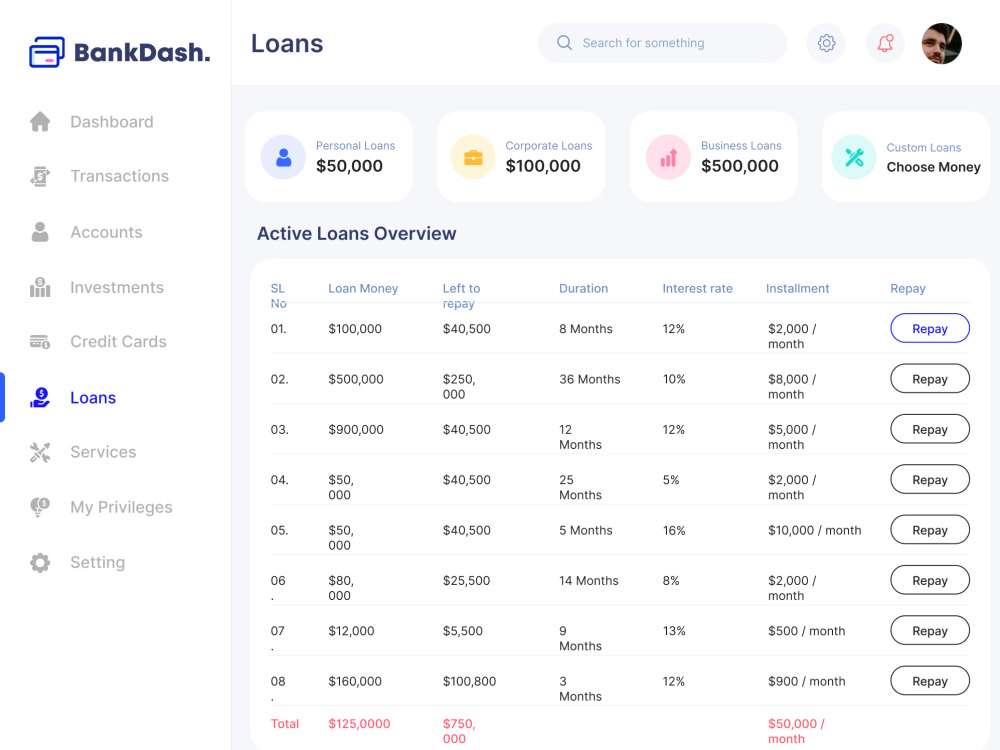
Task: Click the Loans hand-coin icon in sidebar
Action: 40,397
